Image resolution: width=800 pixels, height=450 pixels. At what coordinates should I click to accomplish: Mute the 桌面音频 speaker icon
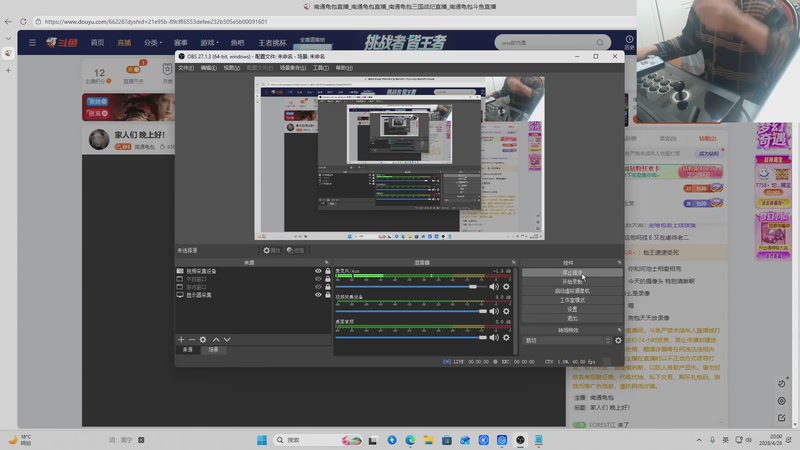click(x=494, y=337)
